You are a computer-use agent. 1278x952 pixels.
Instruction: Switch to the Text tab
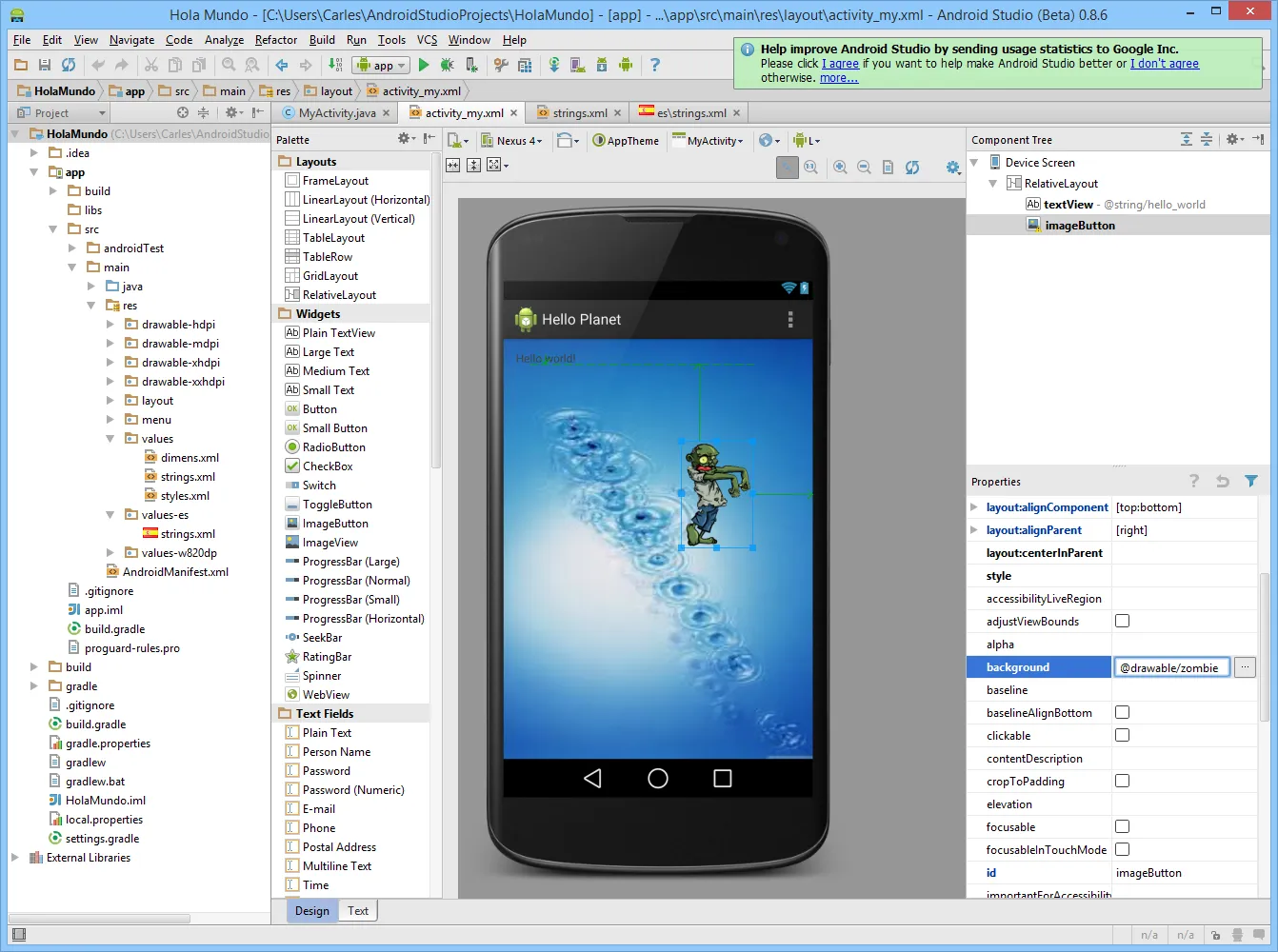[x=358, y=911]
